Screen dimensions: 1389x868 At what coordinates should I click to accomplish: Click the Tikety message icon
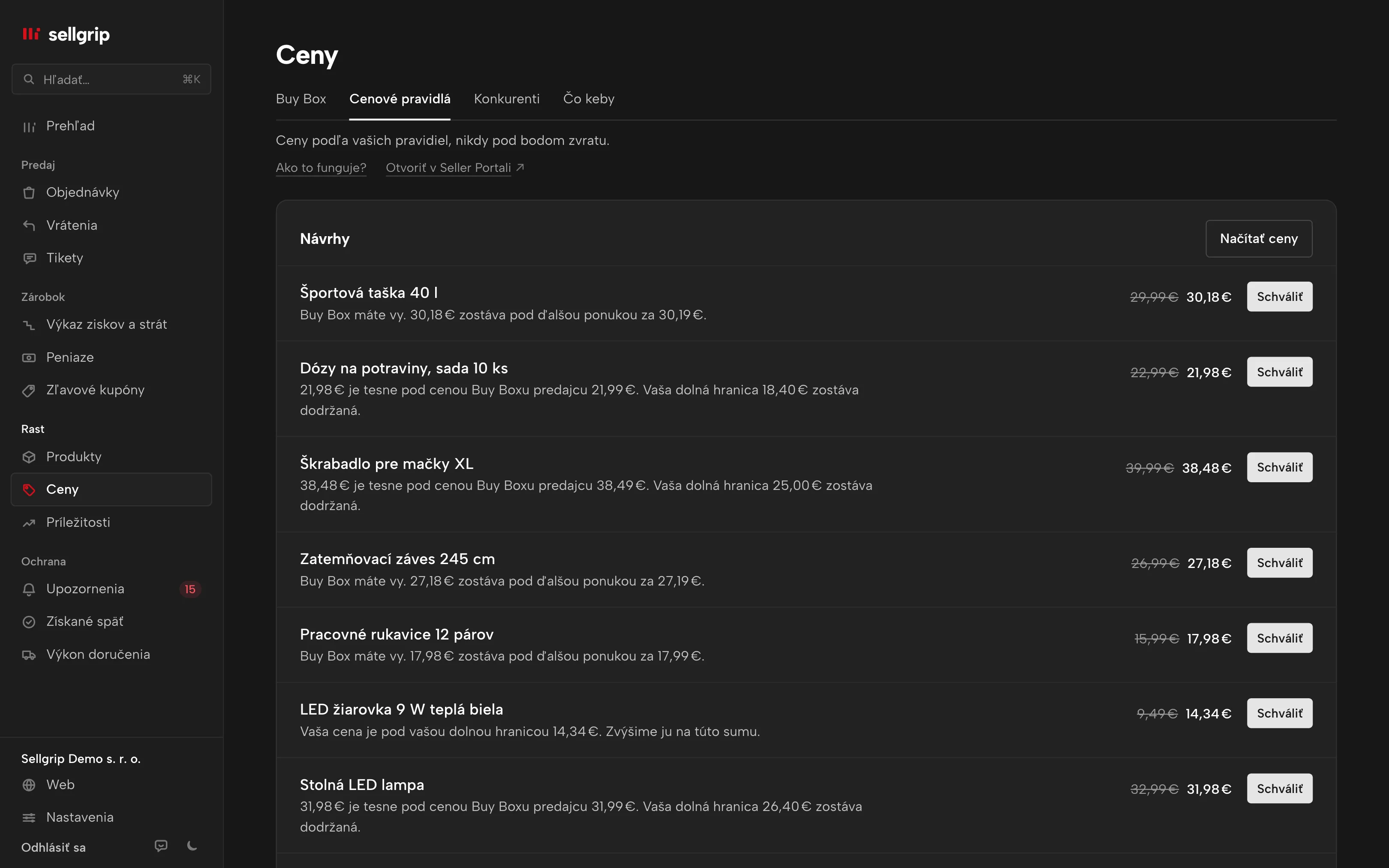(29, 258)
